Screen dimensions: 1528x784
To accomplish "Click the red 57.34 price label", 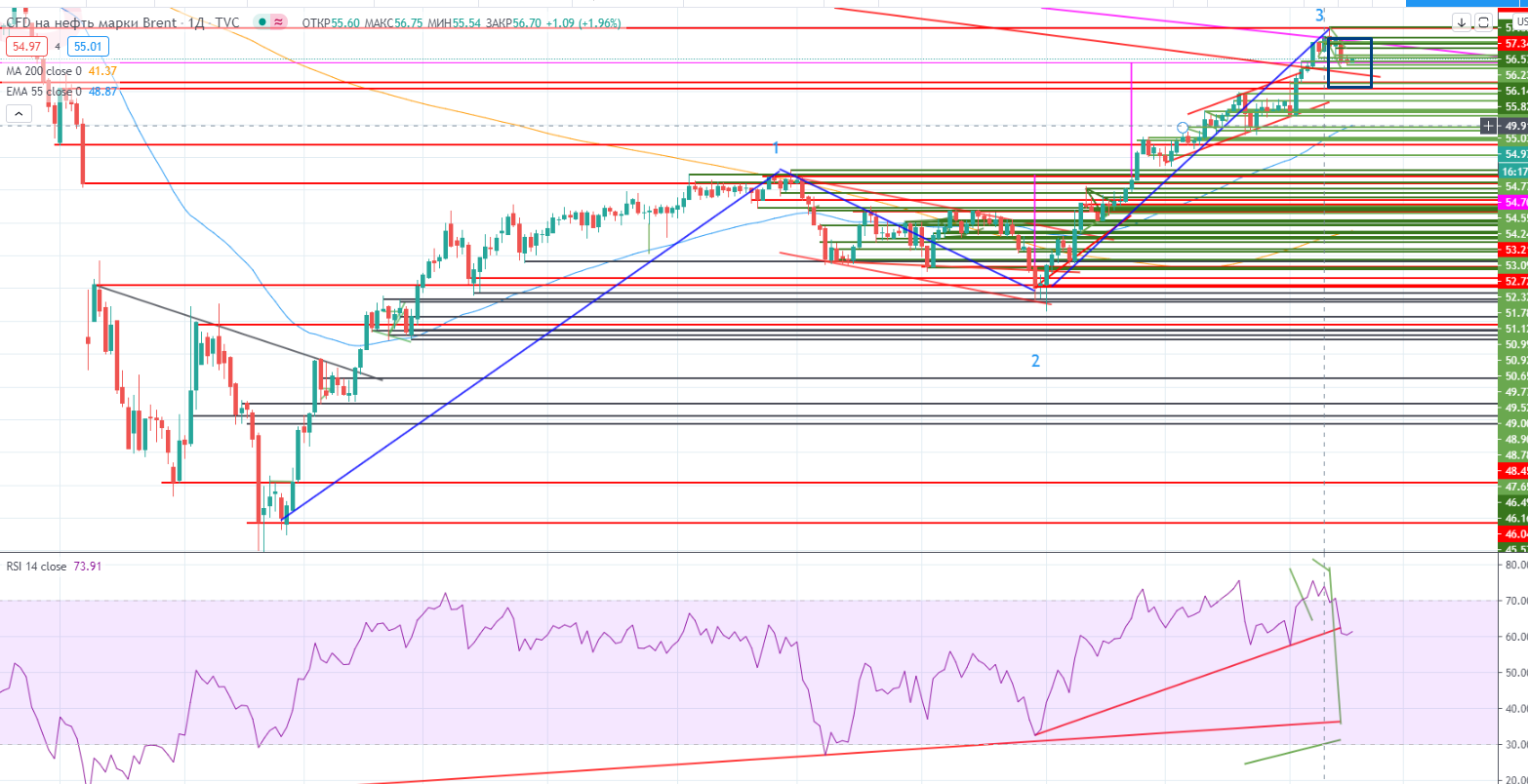I will point(1514,44).
